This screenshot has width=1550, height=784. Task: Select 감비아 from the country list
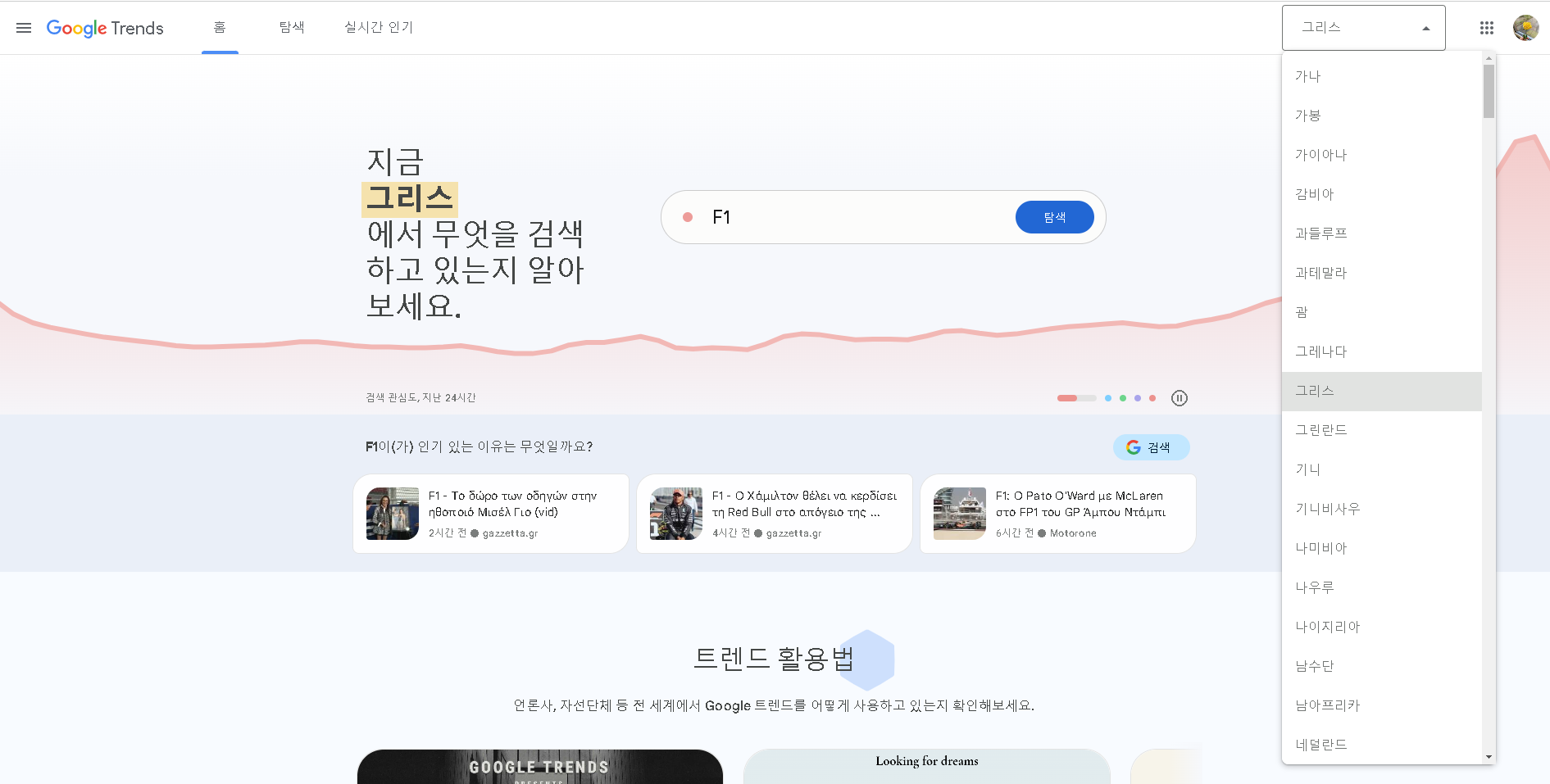pos(1382,194)
